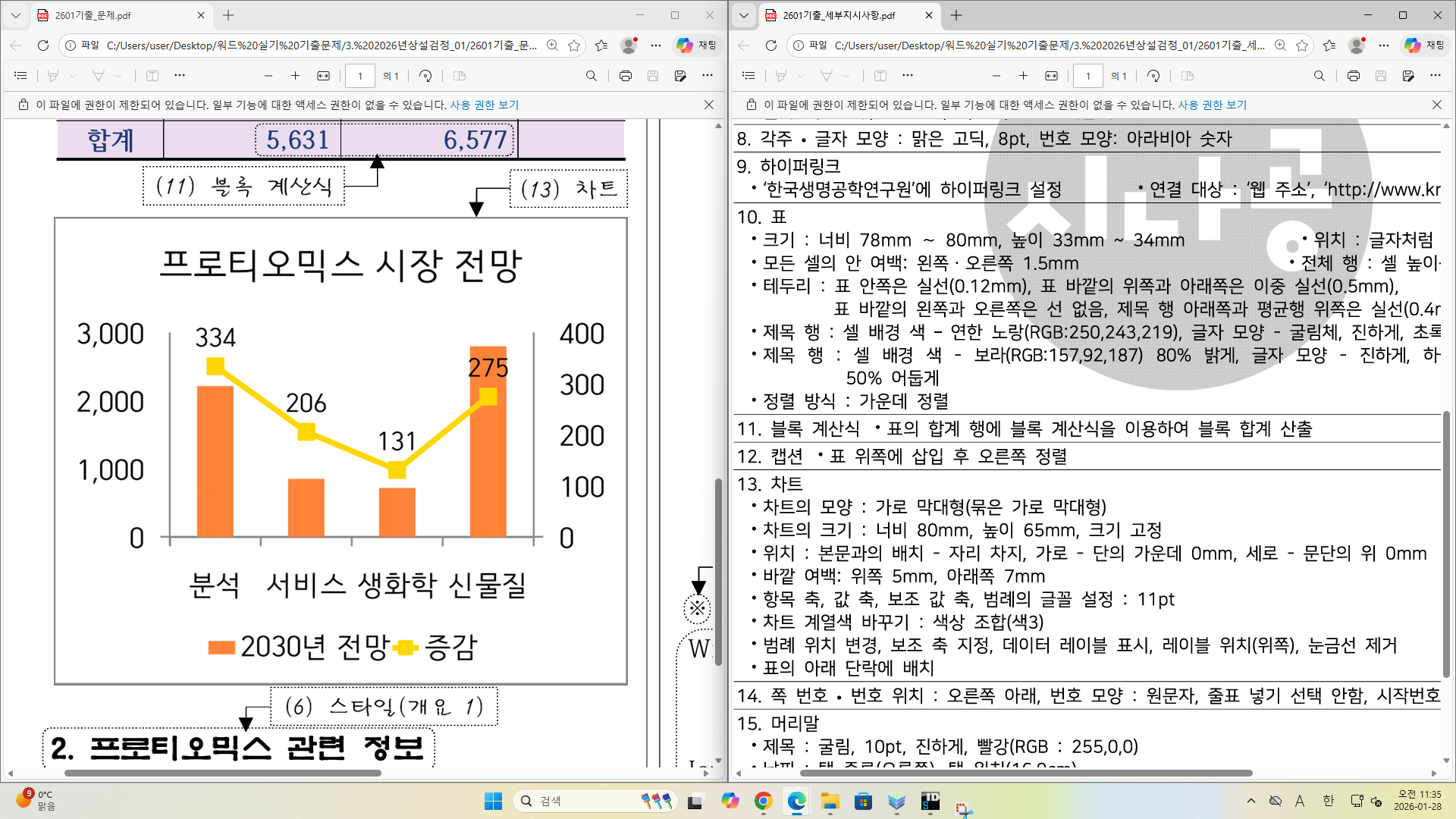Rotate the right PDF document
This screenshot has width=1456, height=819.
1153,76
